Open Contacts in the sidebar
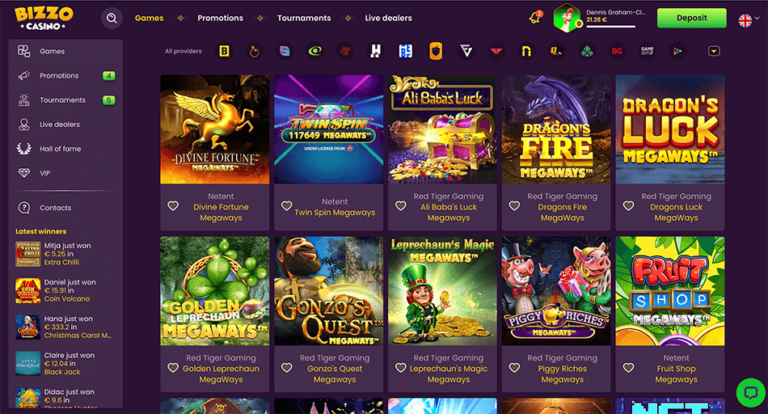Screen dimensions: 768x414 tap(55, 208)
